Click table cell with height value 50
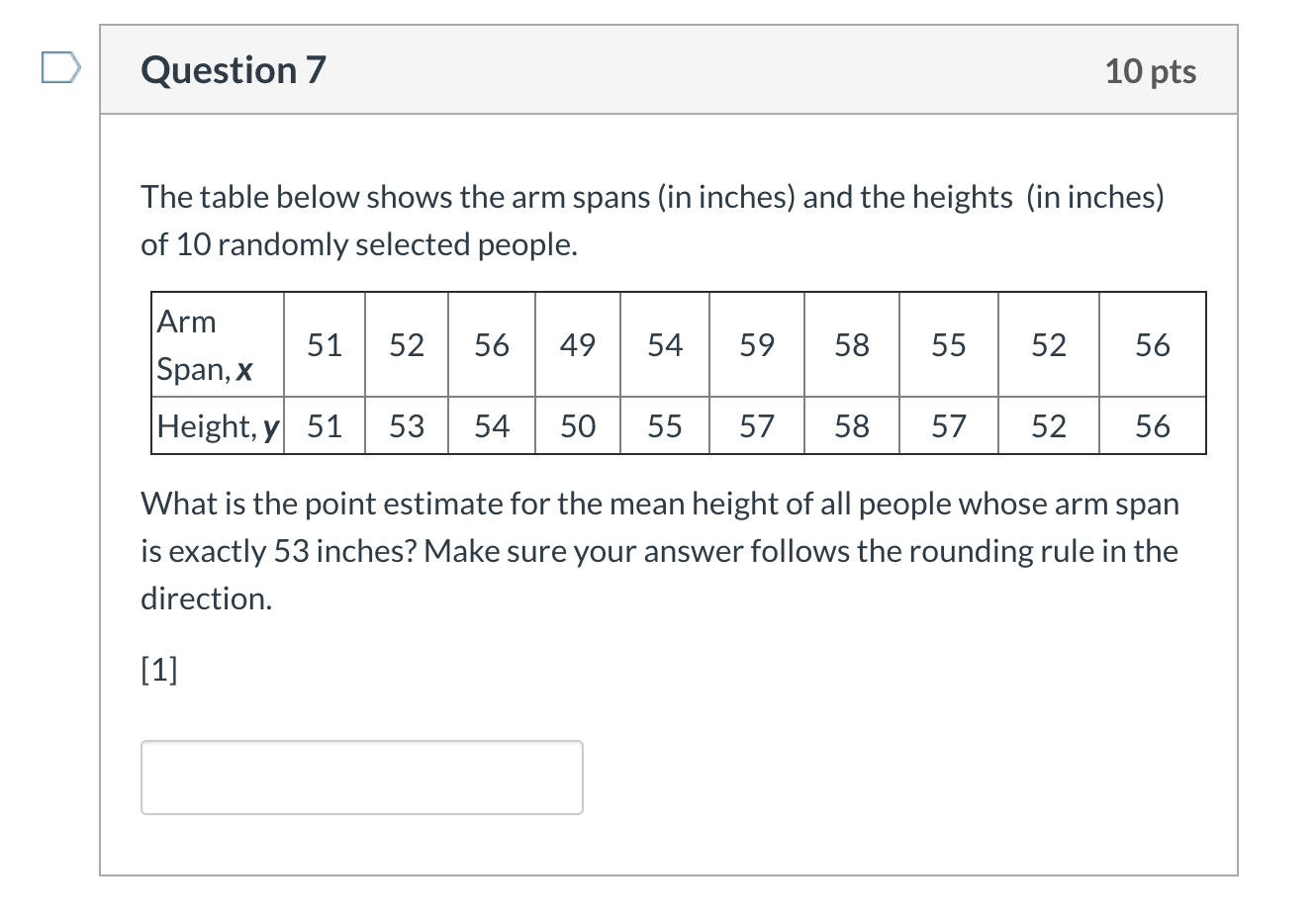The width and height of the screenshot is (1316, 922). 578,425
